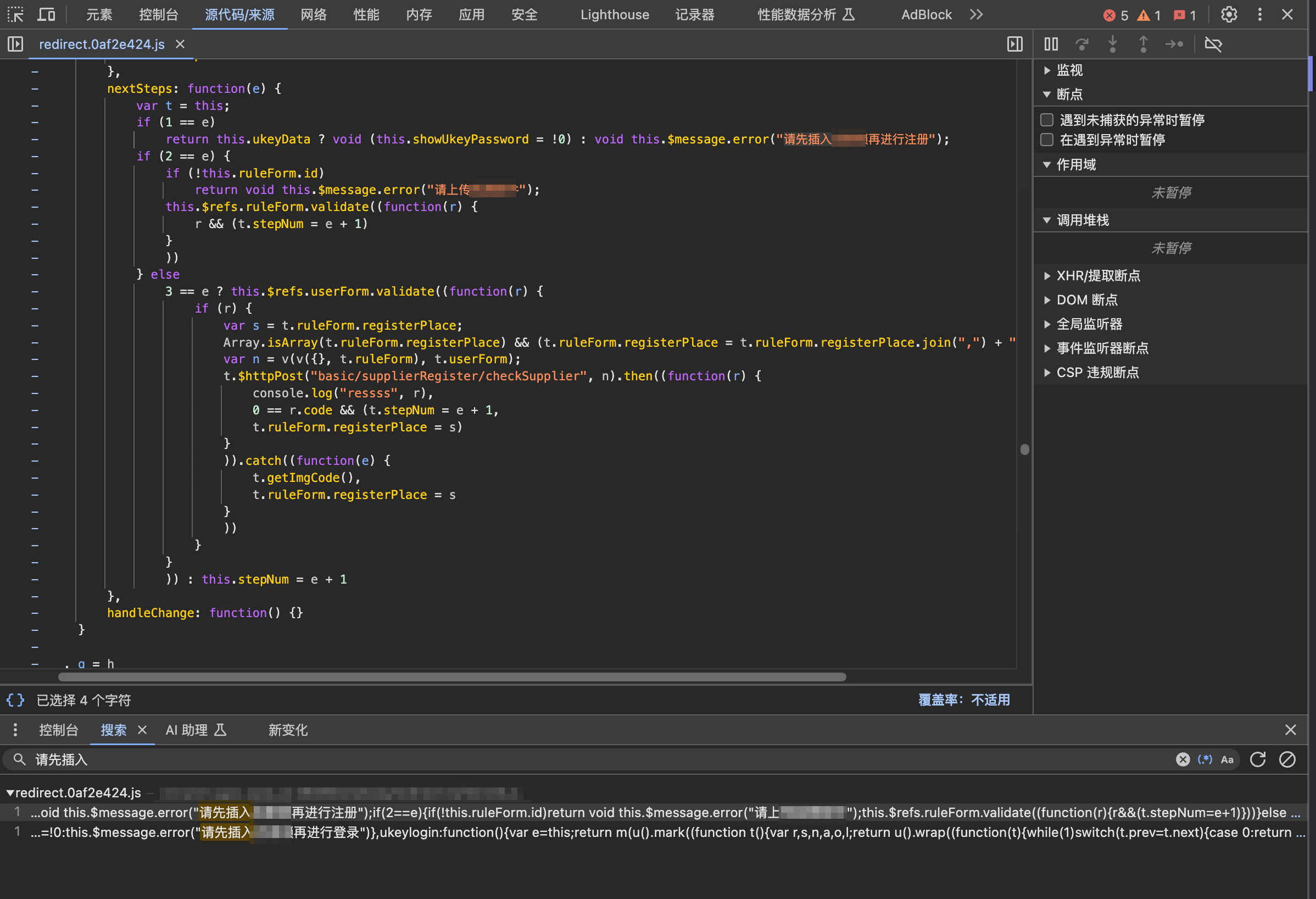Collapse redirect.0af2e424.js search result group
The width and height of the screenshot is (1316, 899).
pyautogui.click(x=10, y=792)
